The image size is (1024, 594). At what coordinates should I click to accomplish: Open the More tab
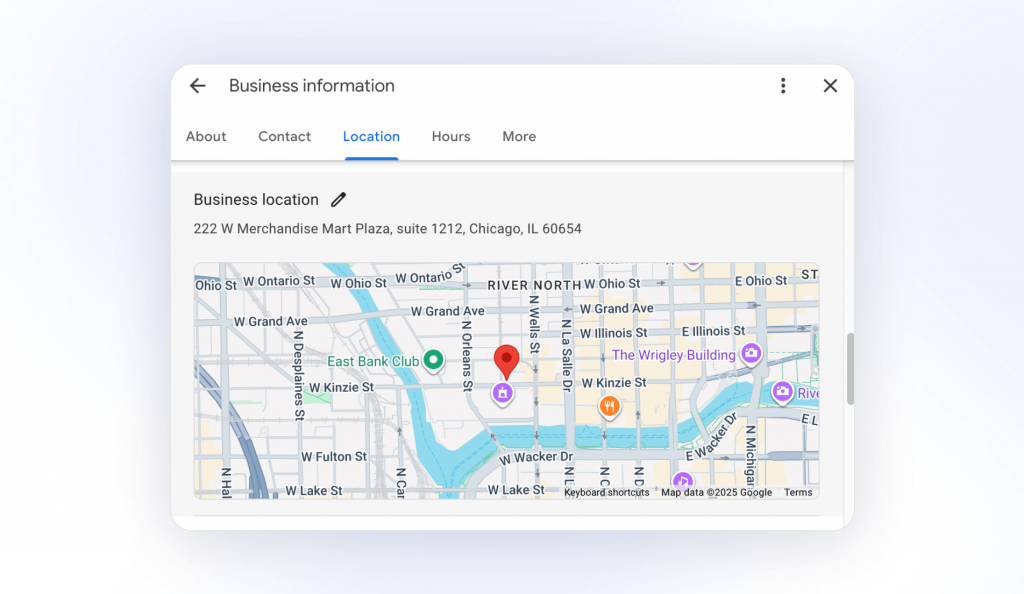519,137
